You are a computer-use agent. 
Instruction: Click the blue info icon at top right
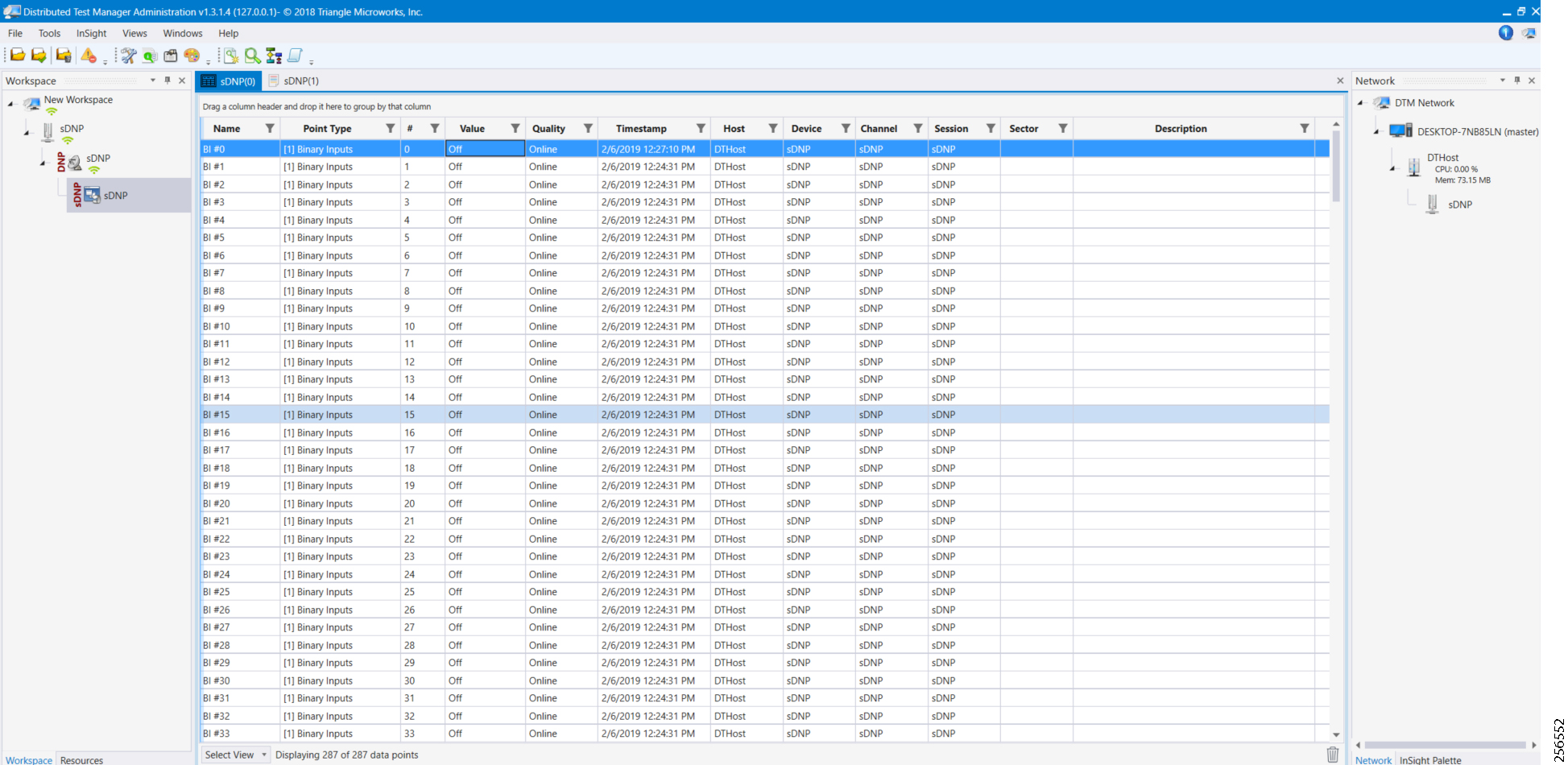tap(1506, 33)
